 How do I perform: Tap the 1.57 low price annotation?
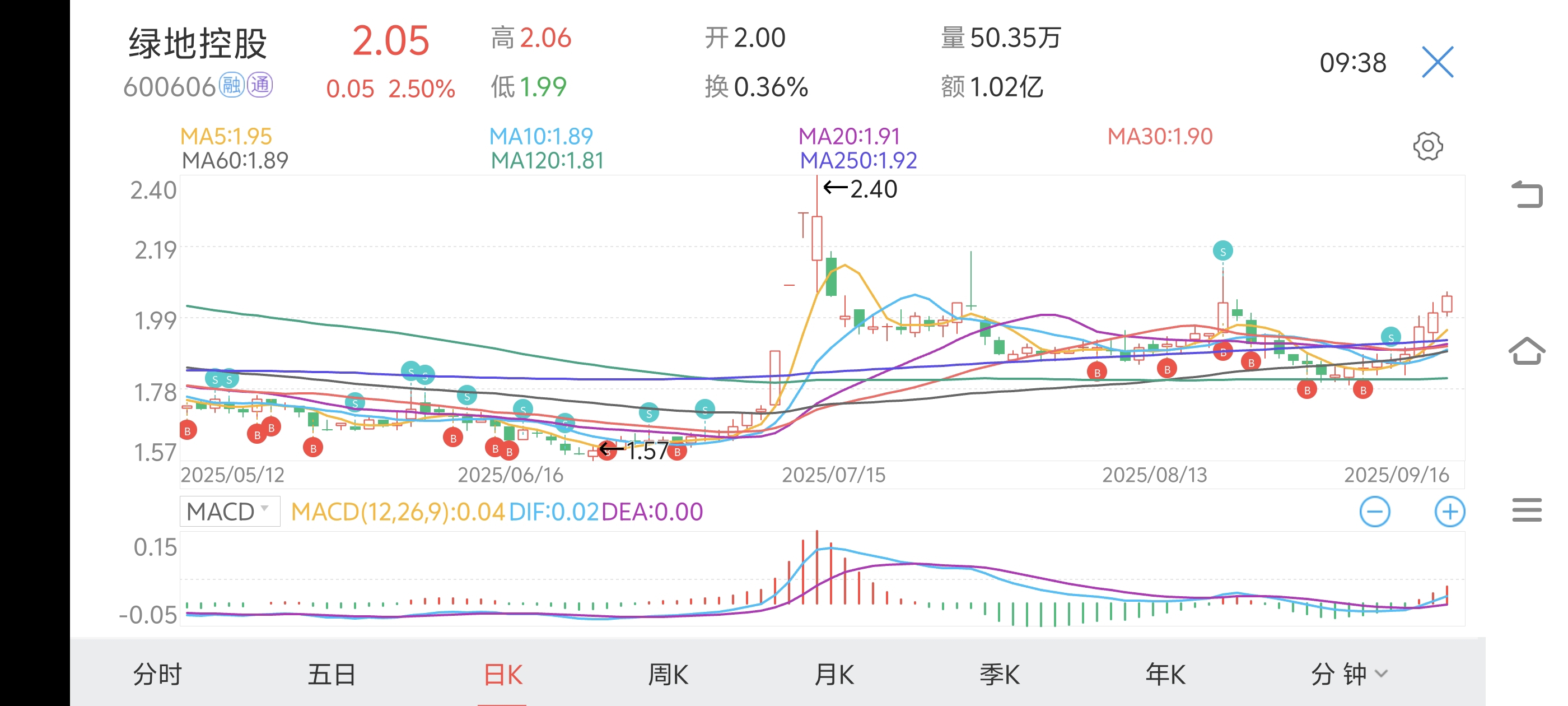(x=634, y=450)
